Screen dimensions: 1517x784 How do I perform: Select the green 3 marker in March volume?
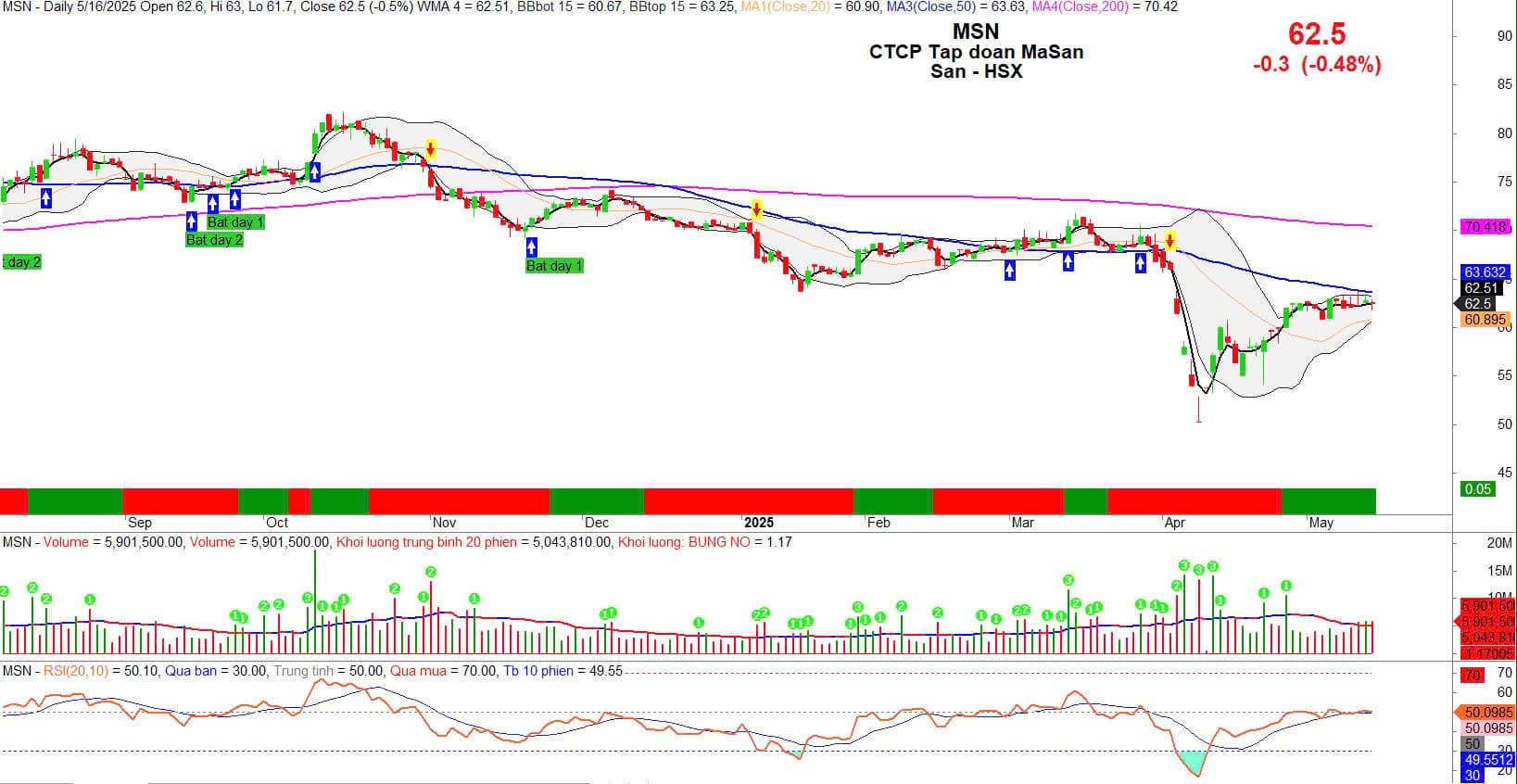[x=1068, y=580]
